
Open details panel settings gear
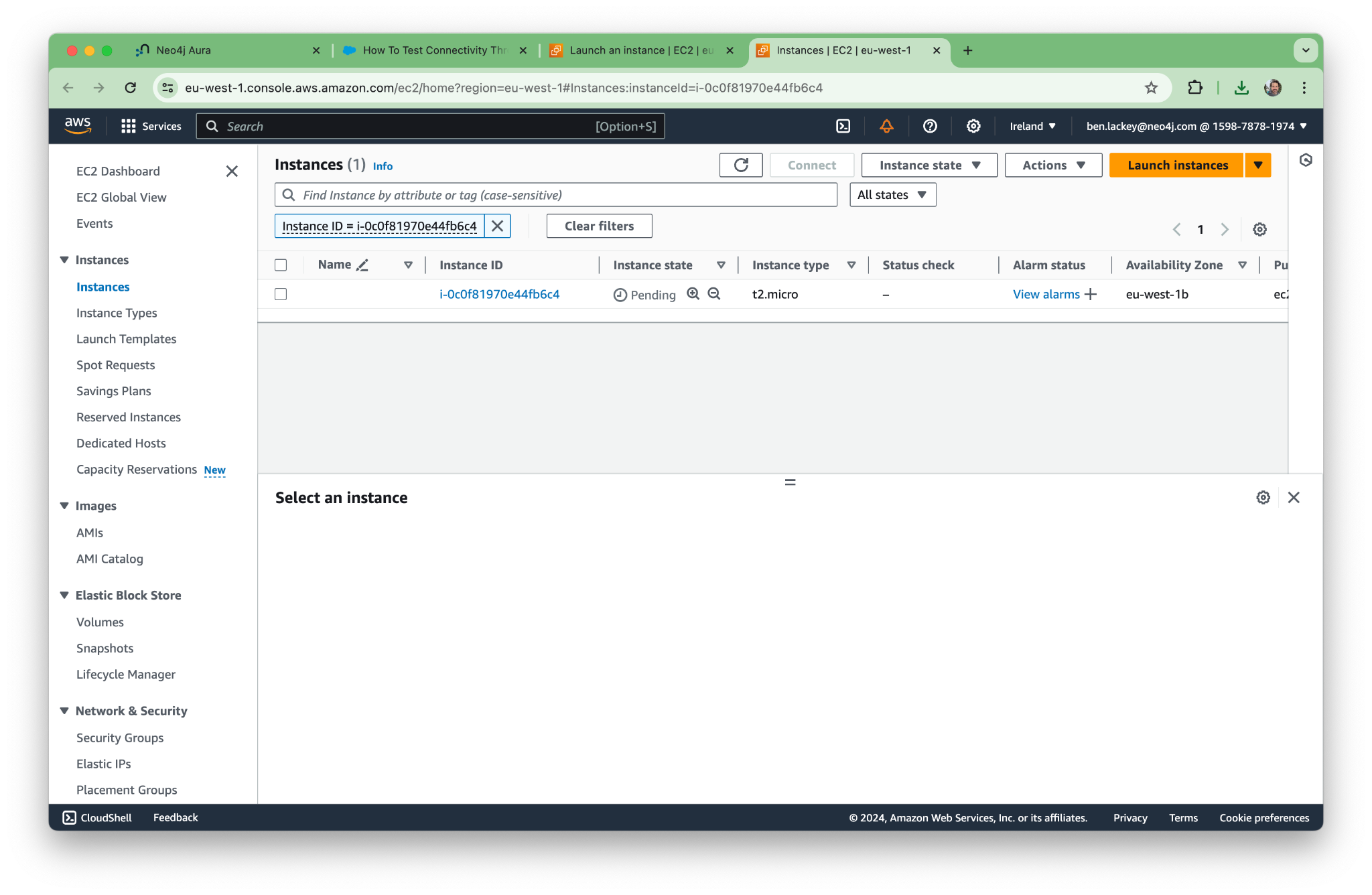[x=1263, y=497]
